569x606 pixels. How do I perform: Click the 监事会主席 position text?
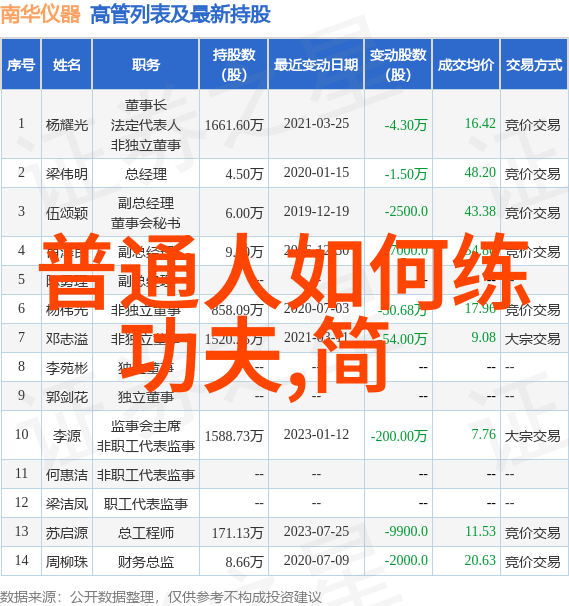pyautogui.click(x=146, y=426)
